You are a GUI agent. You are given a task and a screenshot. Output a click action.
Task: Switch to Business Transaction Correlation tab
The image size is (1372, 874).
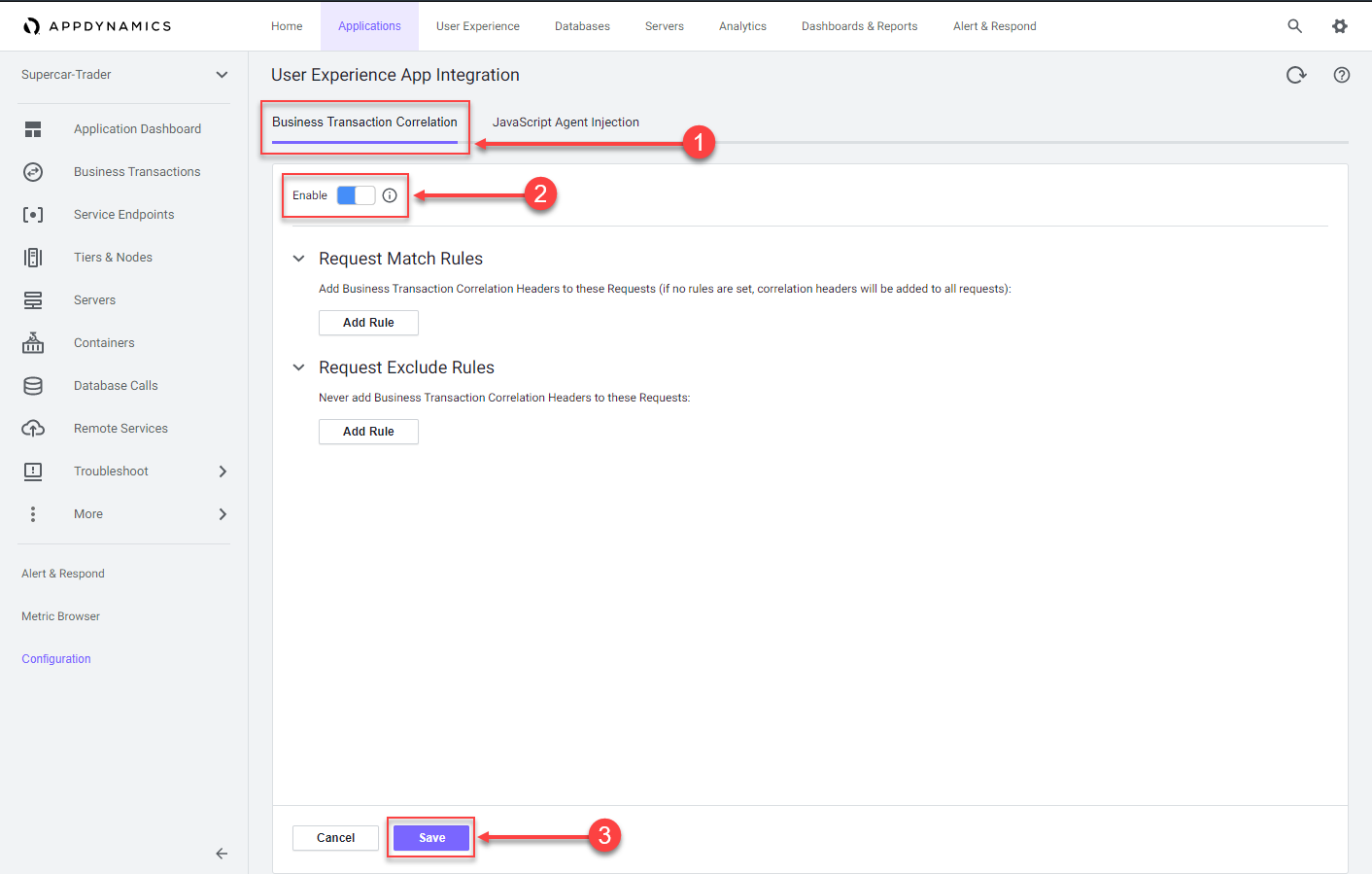(x=364, y=122)
